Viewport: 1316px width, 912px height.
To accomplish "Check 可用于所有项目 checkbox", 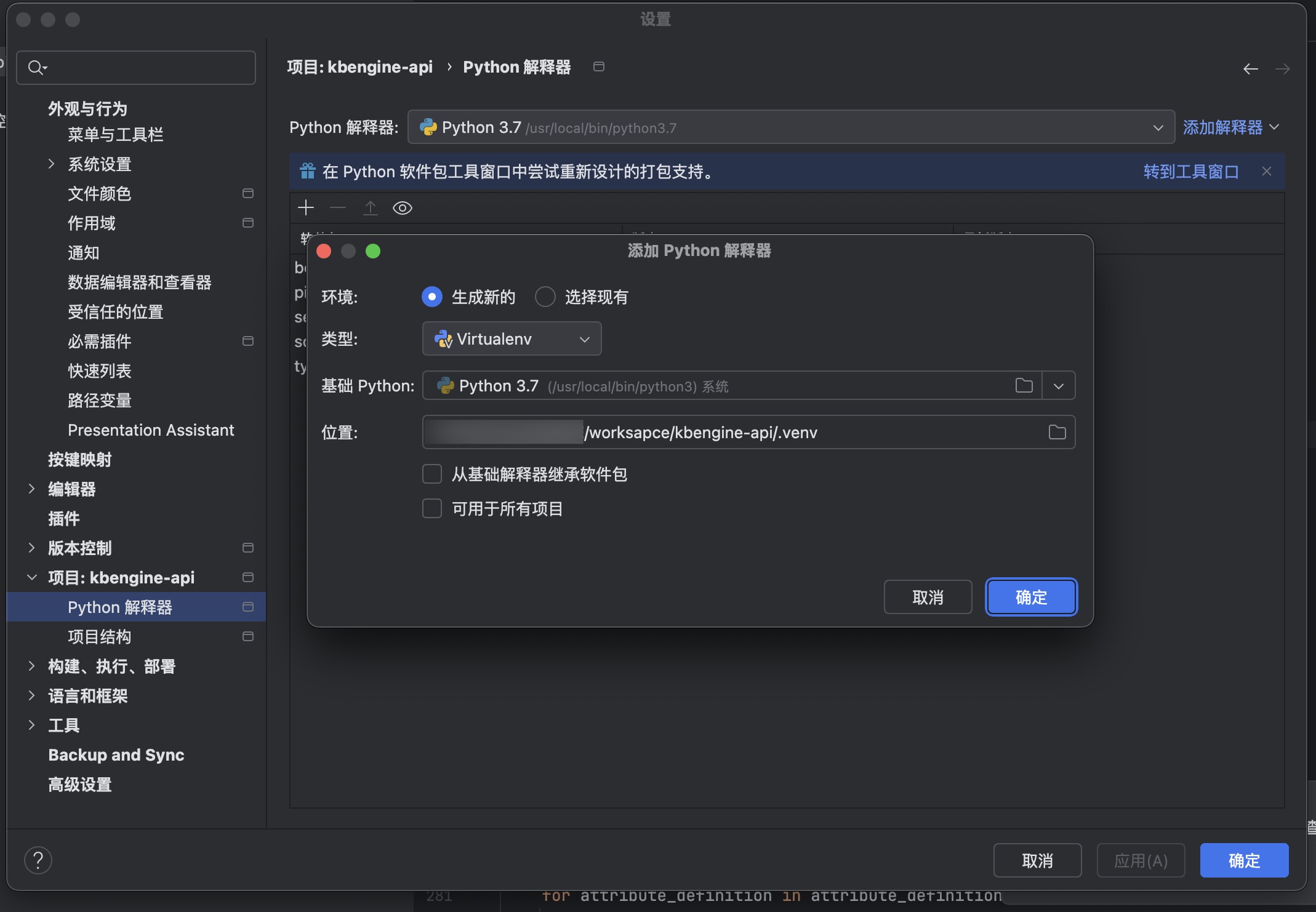I will pyautogui.click(x=432, y=509).
